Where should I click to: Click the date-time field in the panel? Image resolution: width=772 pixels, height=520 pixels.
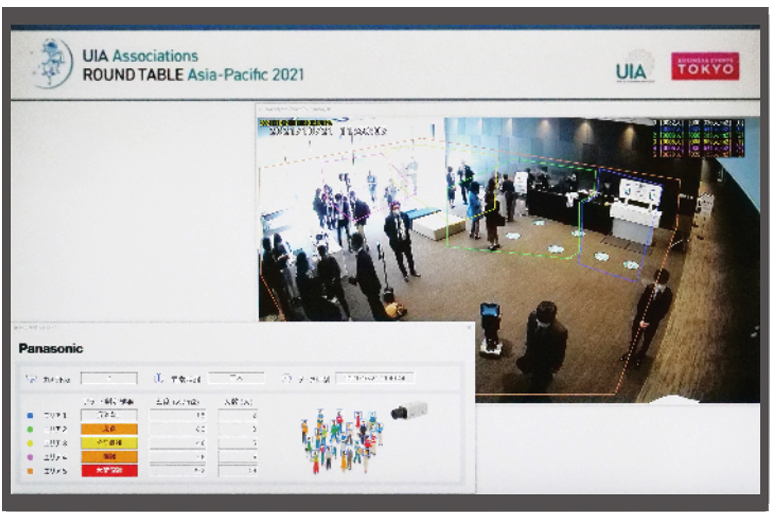pos(374,379)
